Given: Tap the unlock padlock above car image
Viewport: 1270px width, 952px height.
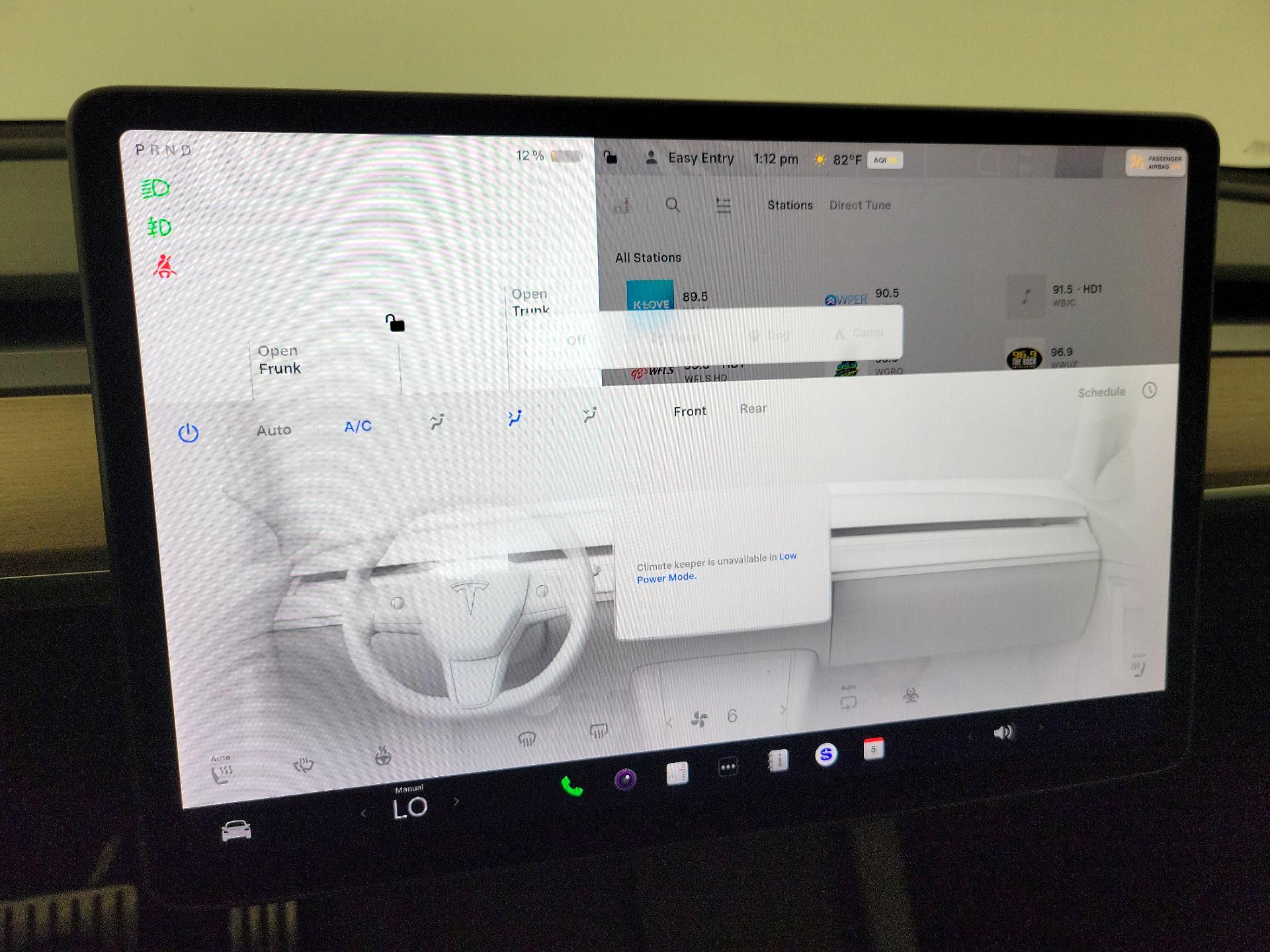Looking at the screenshot, I should [x=395, y=323].
